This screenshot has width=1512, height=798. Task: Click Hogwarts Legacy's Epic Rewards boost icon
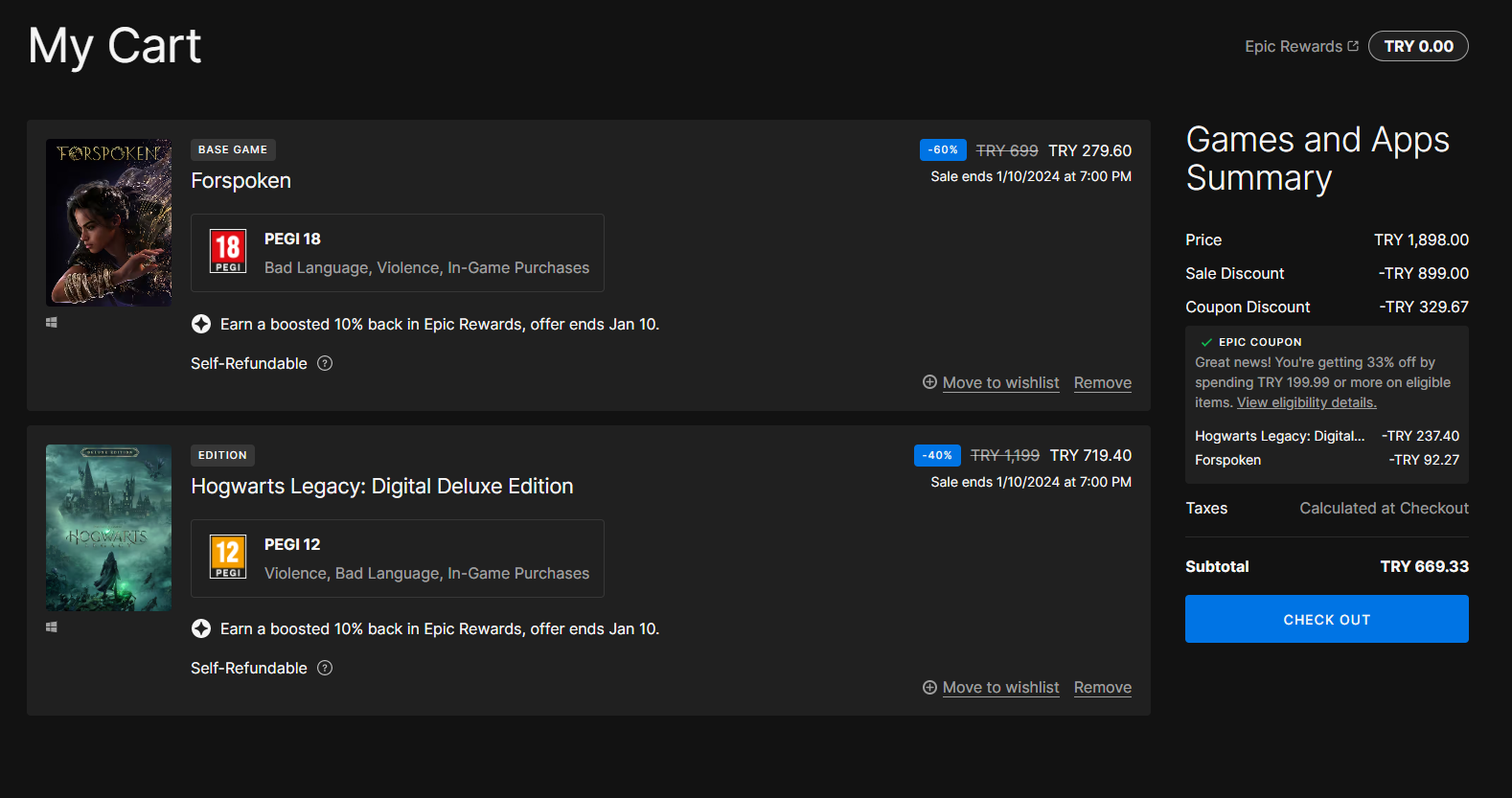201,628
